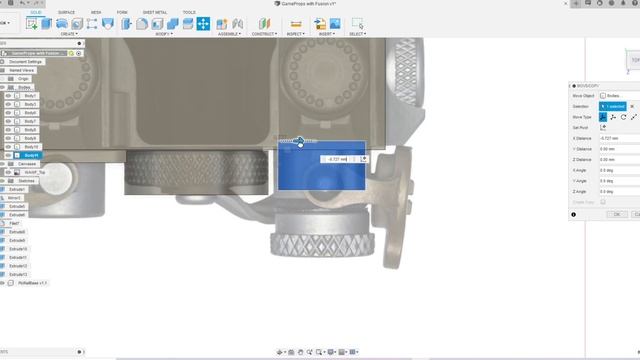Click the Insert Canvas image icon
The height and width of the screenshot is (360, 640).
click(335, 23)
